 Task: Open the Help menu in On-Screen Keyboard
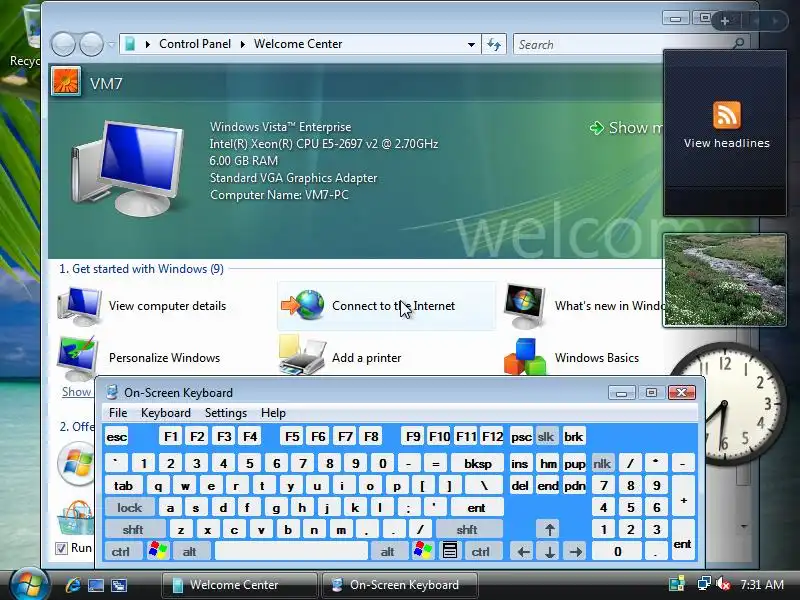tap(273, 413)
